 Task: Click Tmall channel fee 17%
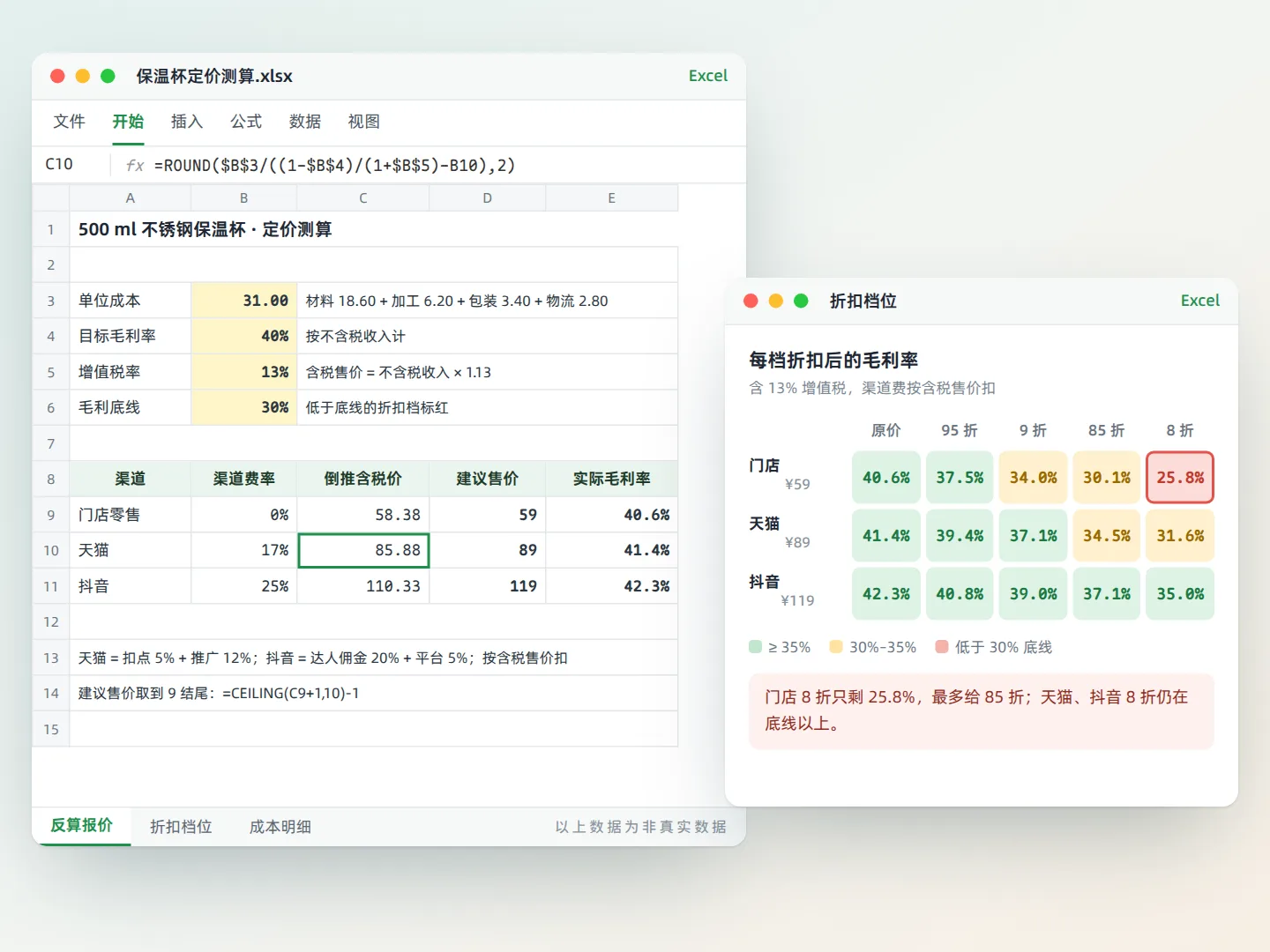pyautogui.click(x=243, y=550)
